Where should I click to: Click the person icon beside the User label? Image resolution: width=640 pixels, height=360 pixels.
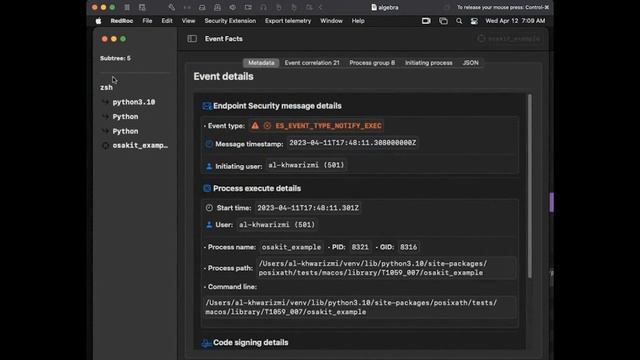coord(209,225)
